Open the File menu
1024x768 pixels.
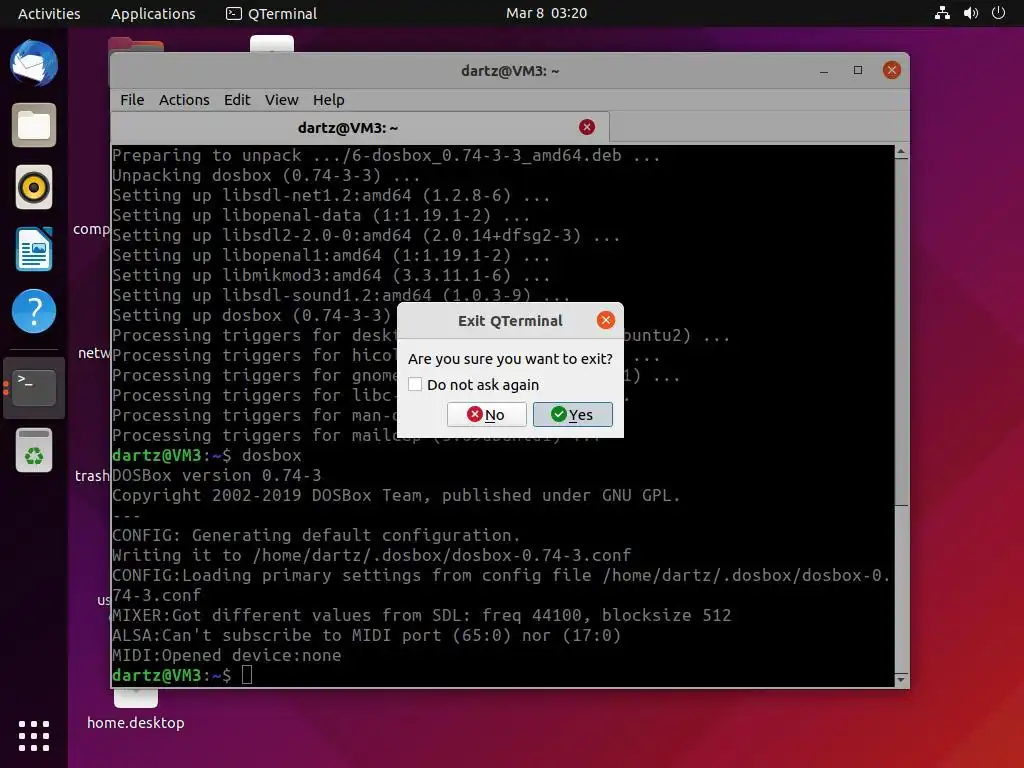coord(132,100)
